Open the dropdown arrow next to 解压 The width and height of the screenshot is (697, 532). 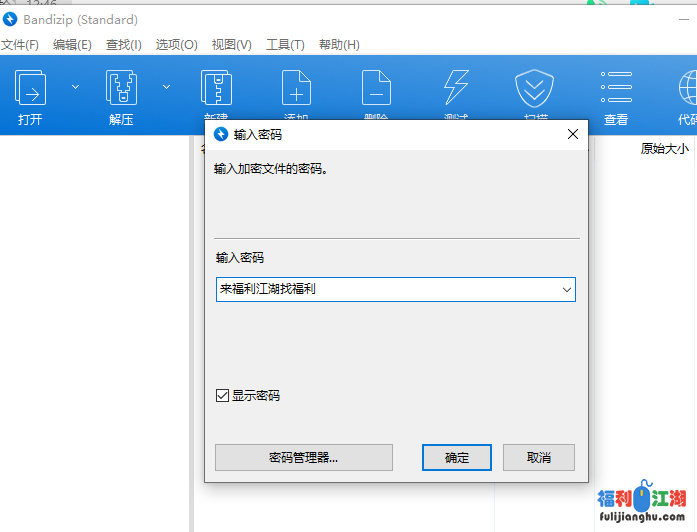coord(166,87)
